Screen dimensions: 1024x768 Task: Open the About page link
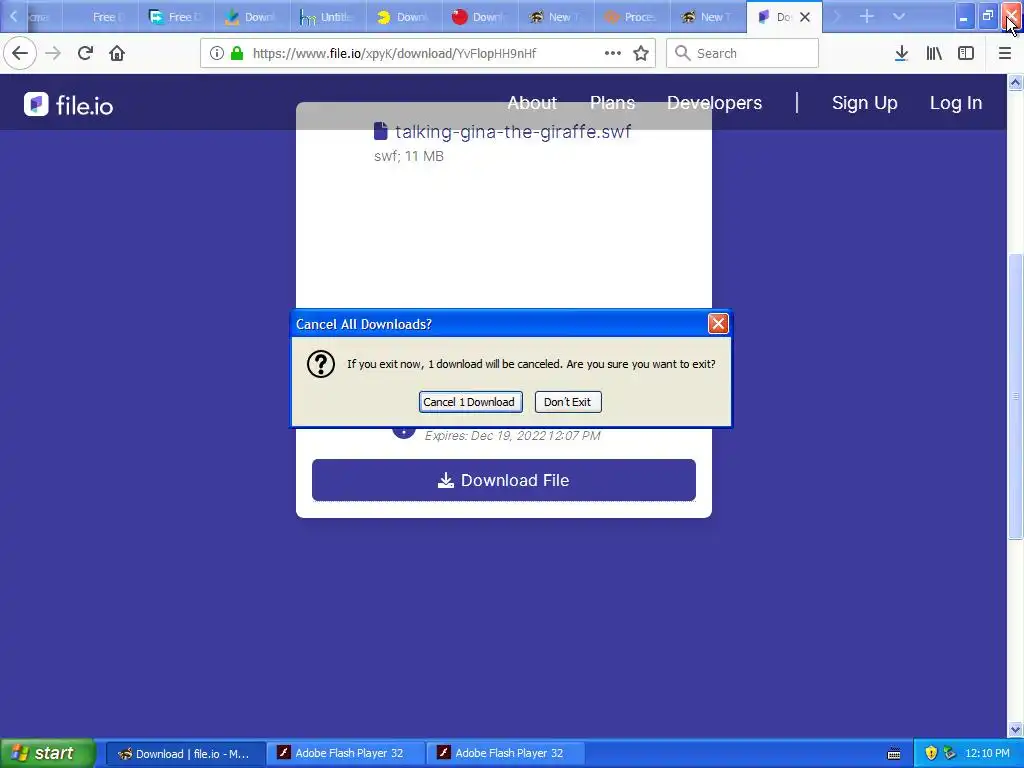[532, 103]
